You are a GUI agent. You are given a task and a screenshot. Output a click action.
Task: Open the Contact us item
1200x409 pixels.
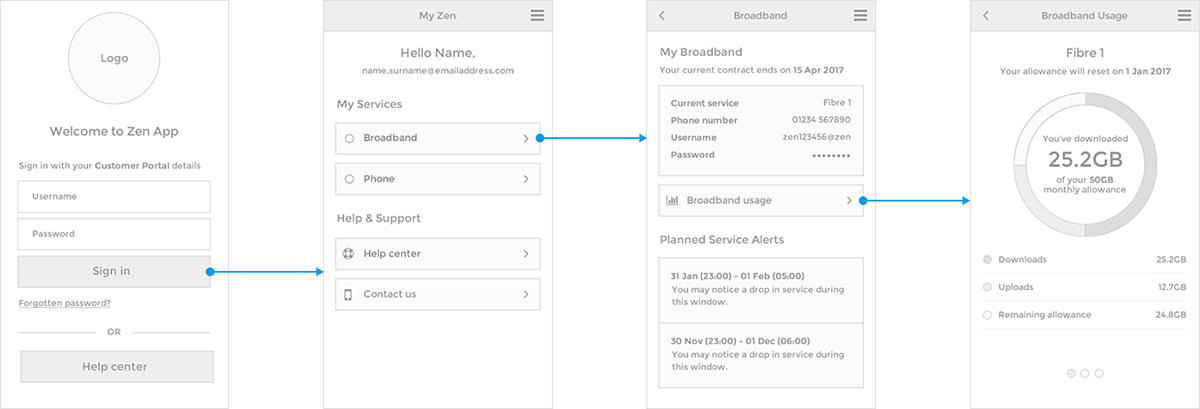[x=438, y=294]
